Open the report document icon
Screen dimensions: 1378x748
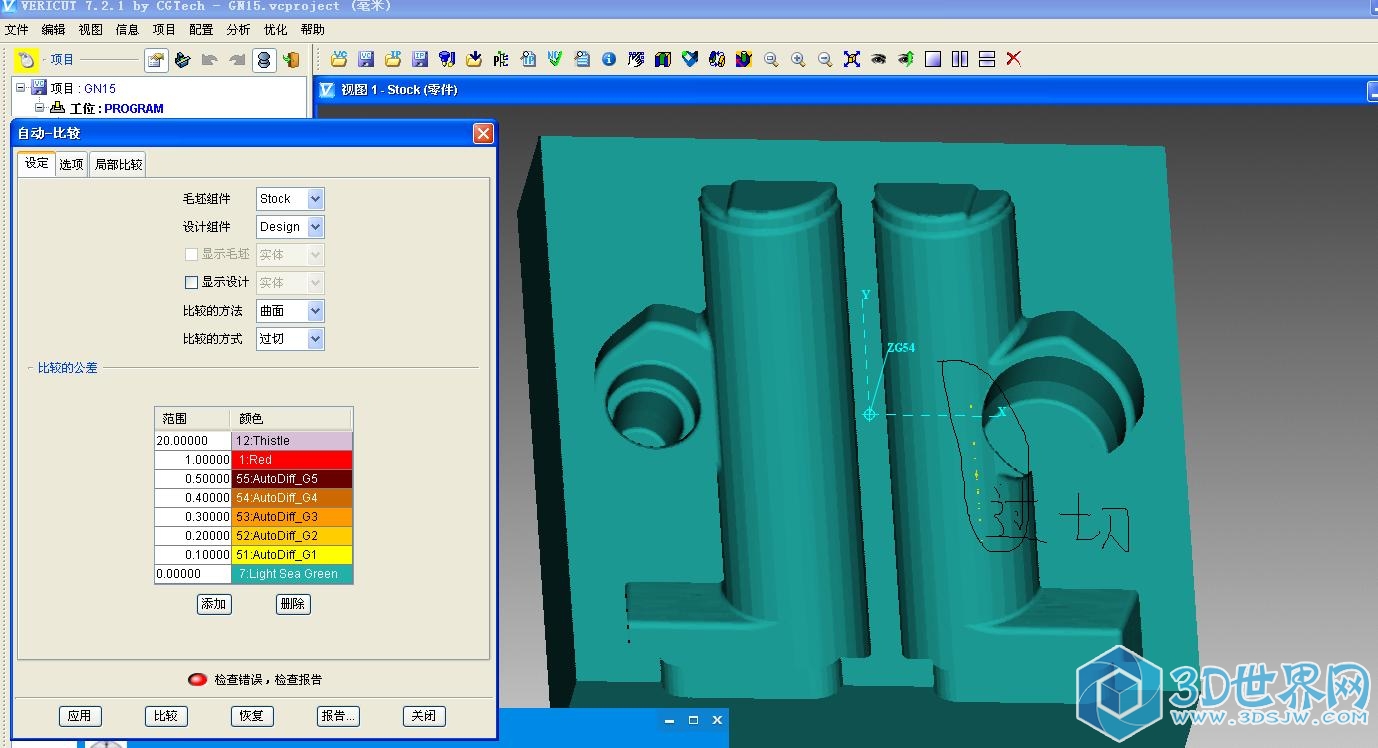point(582,59)
